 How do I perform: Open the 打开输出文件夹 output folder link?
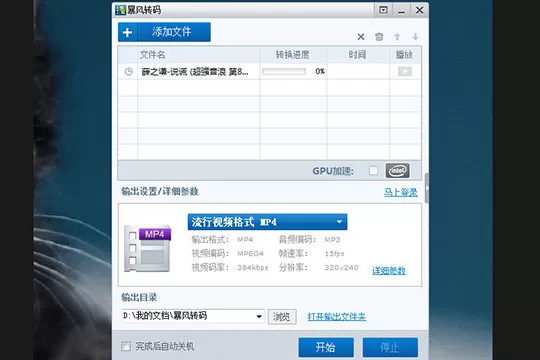point(336,317)
